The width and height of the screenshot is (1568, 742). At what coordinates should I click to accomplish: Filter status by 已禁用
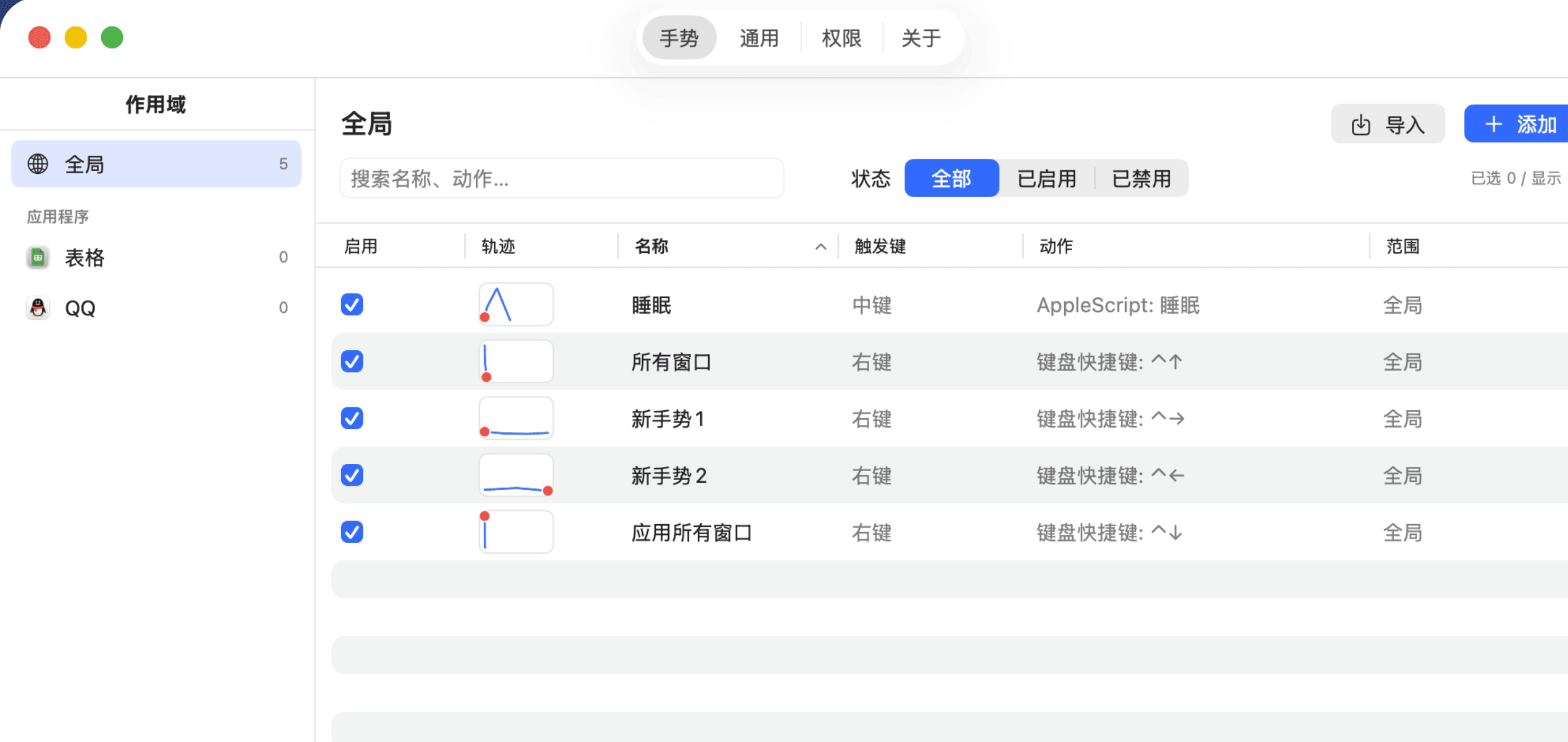(x=1142, y=178)
